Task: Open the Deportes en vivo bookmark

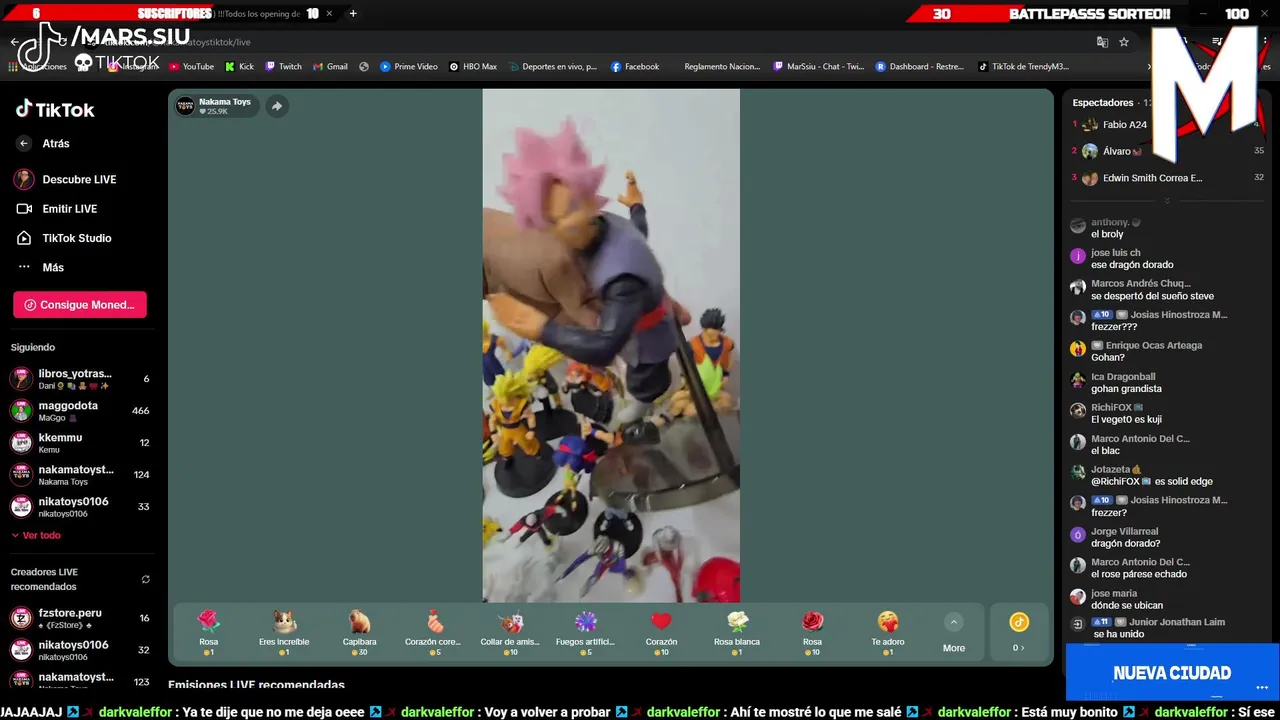Action: point(552,67)
